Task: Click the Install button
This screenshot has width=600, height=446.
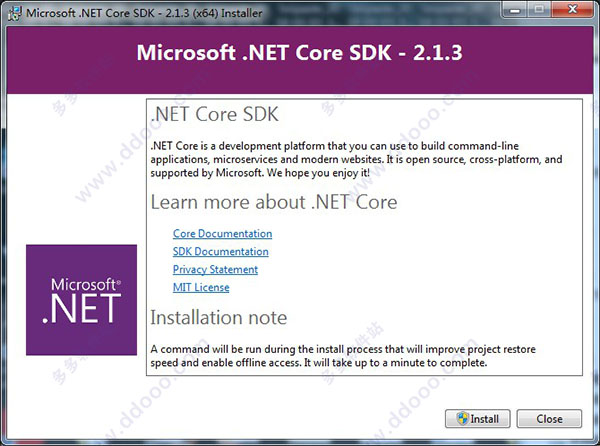Action: point(478,419)
